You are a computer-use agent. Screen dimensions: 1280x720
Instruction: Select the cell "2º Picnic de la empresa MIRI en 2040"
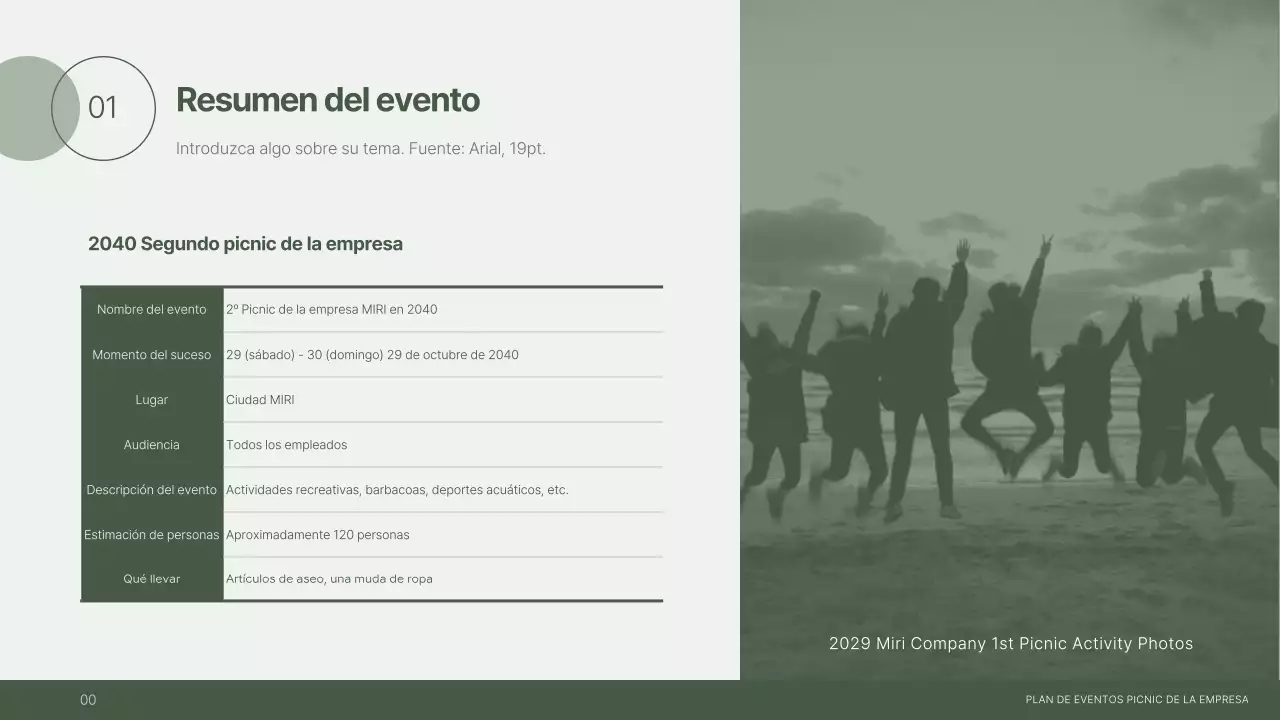click(x=331, y=309)
